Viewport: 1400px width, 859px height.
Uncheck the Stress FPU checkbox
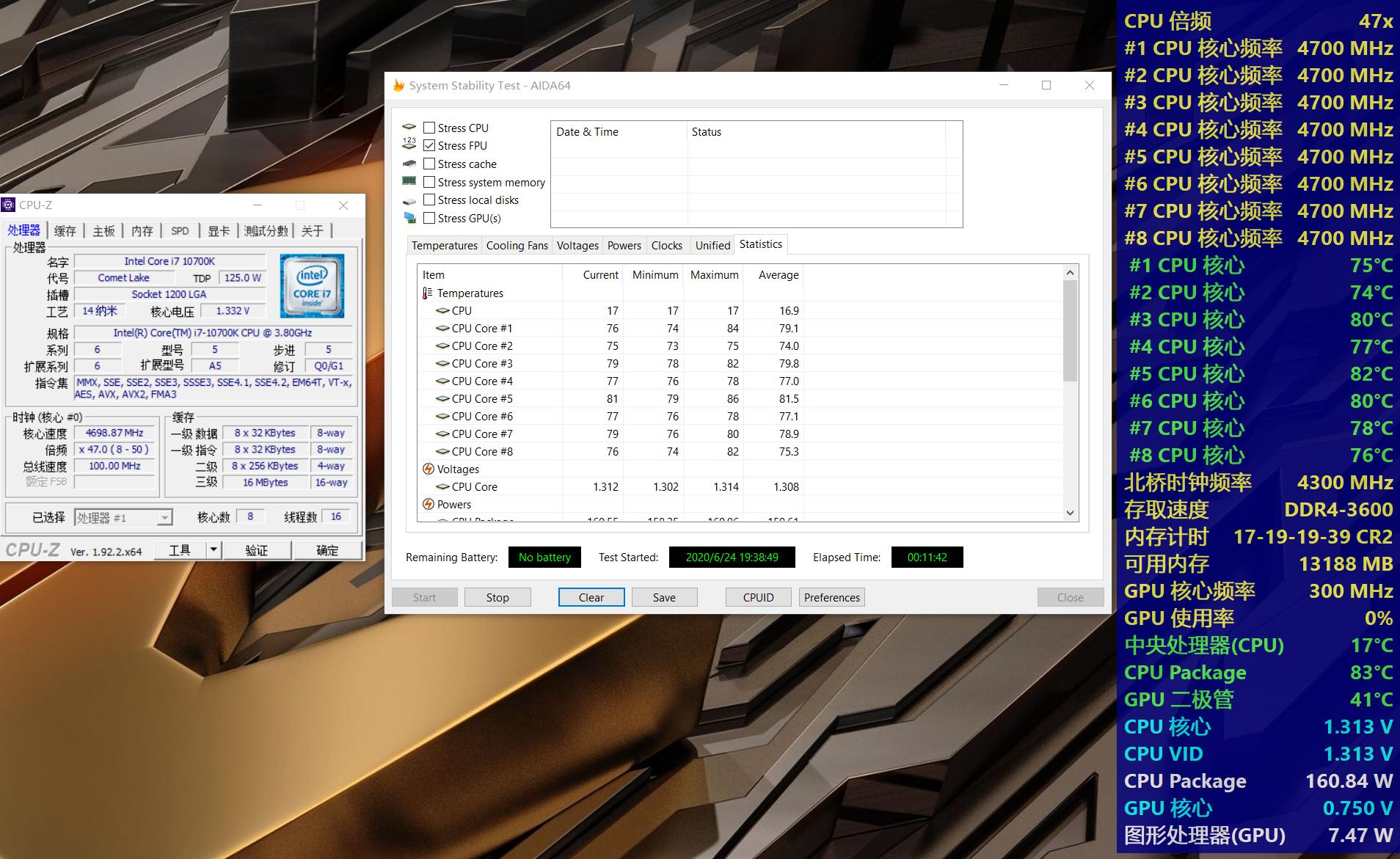[429, 145]
